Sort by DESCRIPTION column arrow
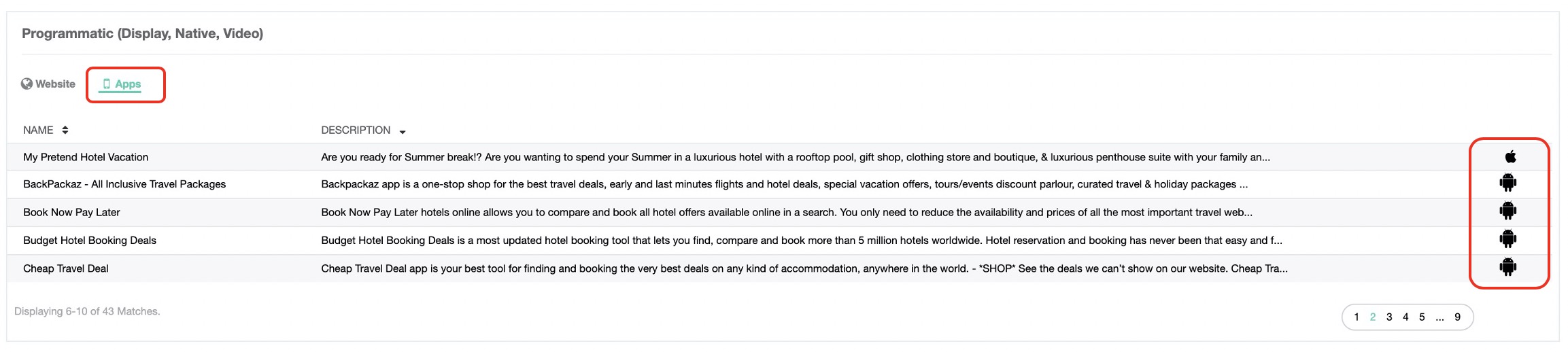Image resolution: width=1568 pixels, height=352 pixels. pos(403,132)
